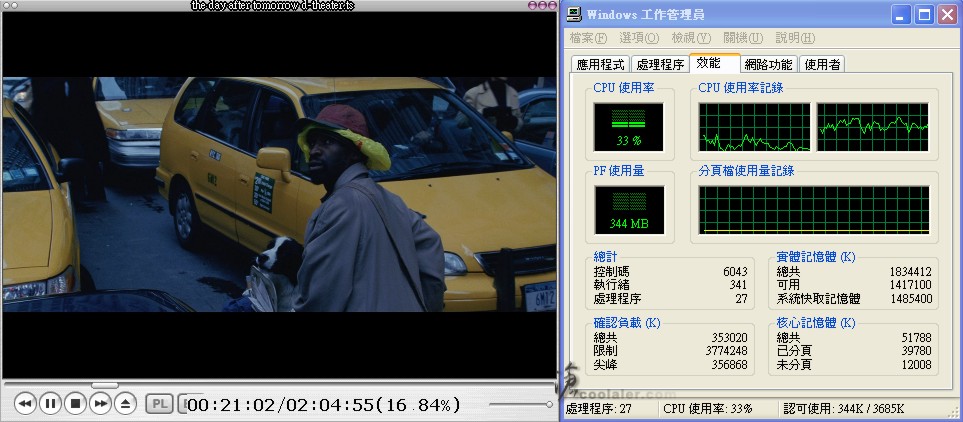Select the 執行緒 value 341
Viewport: 963px width, 422px height.
tap(738, 285)
